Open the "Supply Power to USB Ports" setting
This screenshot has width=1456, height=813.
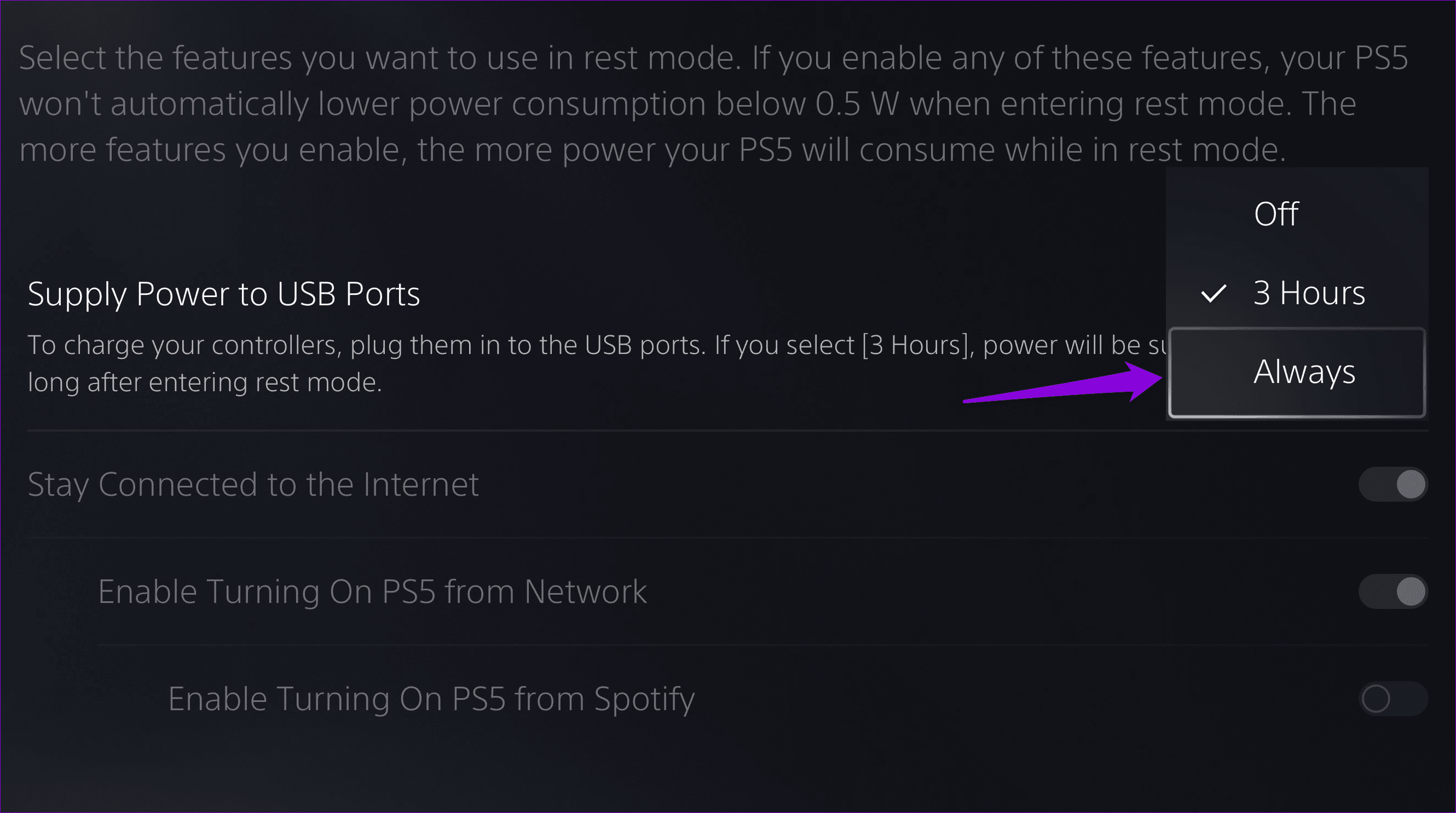point(224,293)
